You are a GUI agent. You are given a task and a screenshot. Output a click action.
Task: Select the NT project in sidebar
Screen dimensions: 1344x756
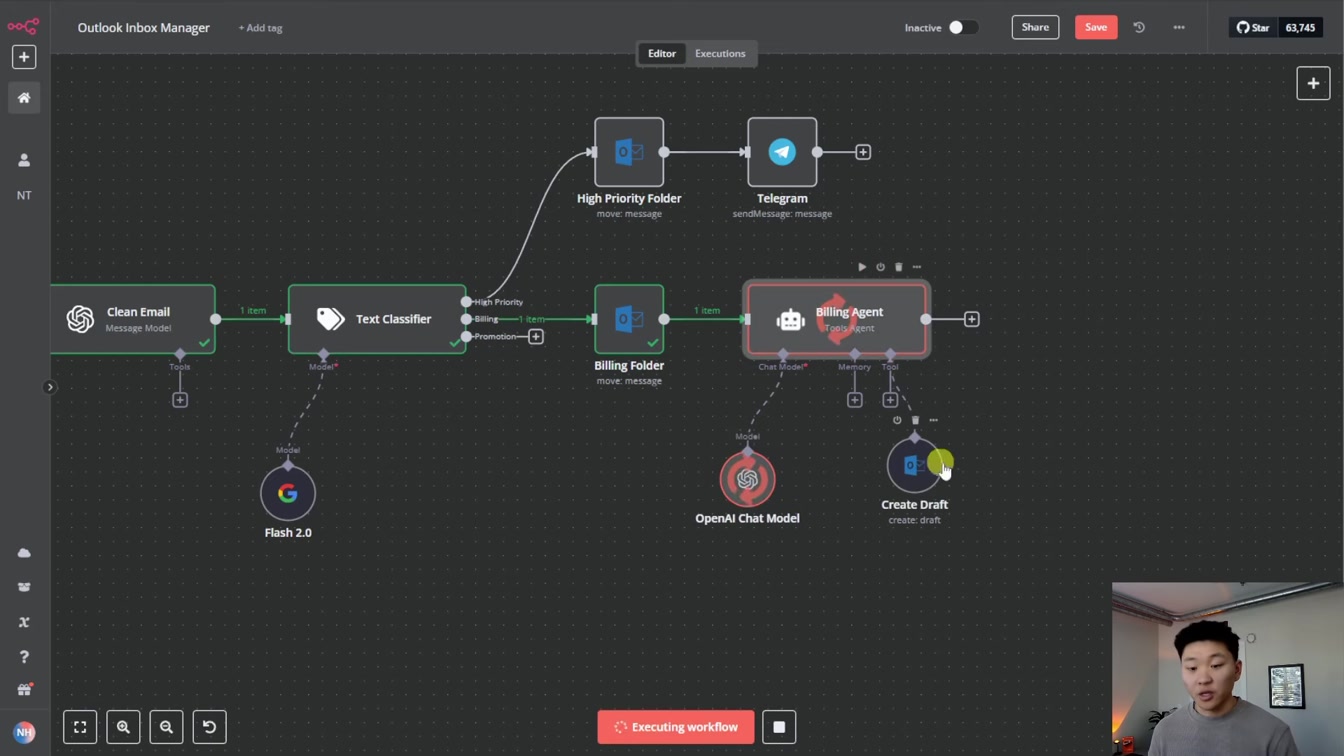24,195
